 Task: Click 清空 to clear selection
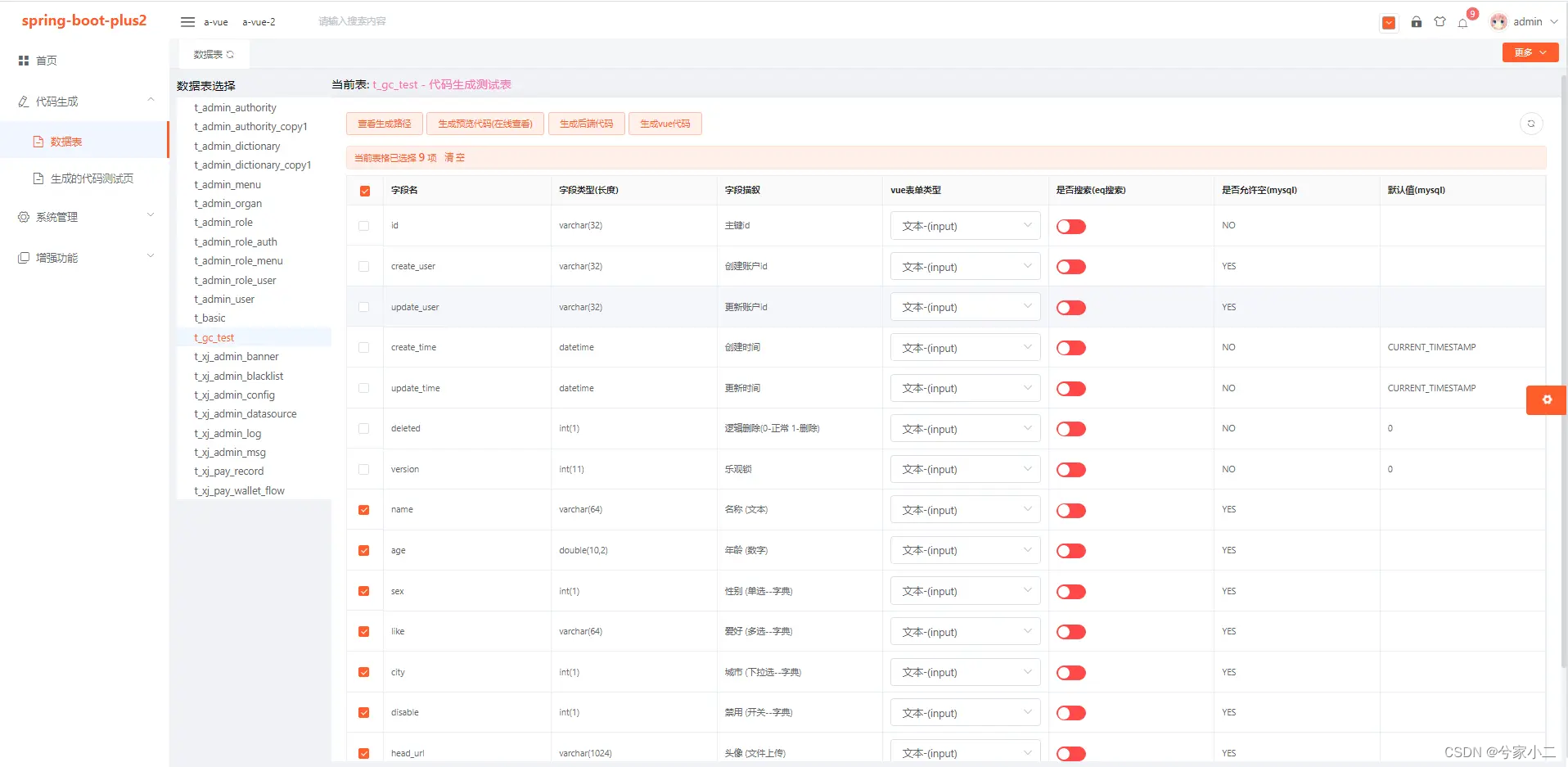pyautogui.click(x=454, y=158)
